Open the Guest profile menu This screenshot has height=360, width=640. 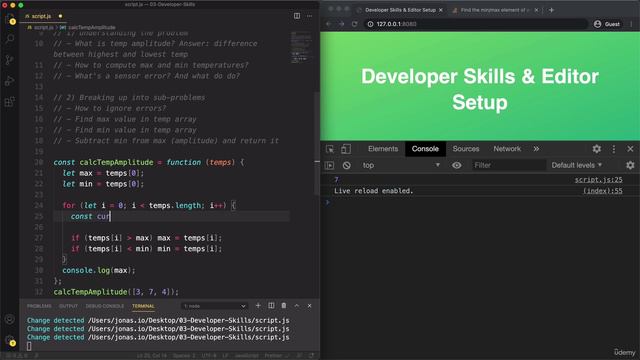(607, 24)
